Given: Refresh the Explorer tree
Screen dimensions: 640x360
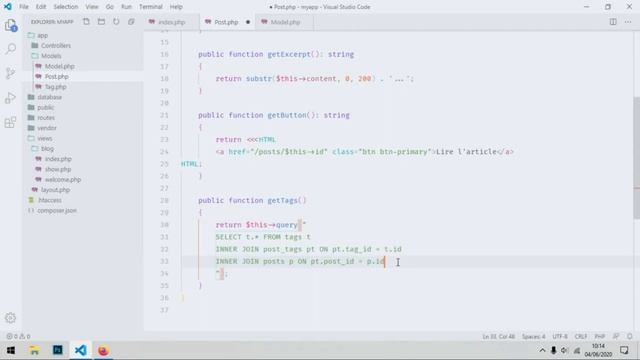Looking at the screenshot, I should (116, 22).
